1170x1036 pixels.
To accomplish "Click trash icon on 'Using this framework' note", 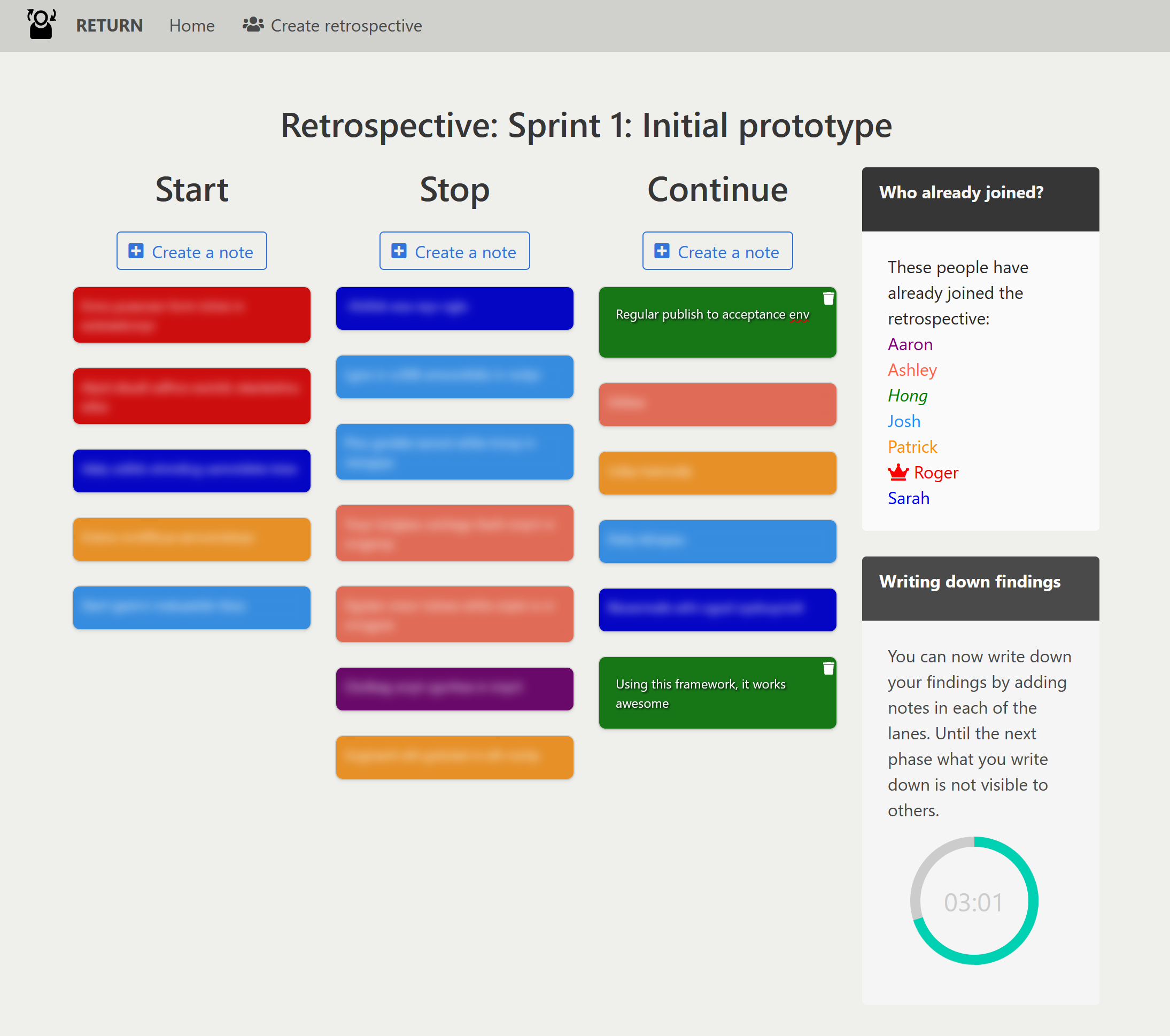I will tap(828, 668).
